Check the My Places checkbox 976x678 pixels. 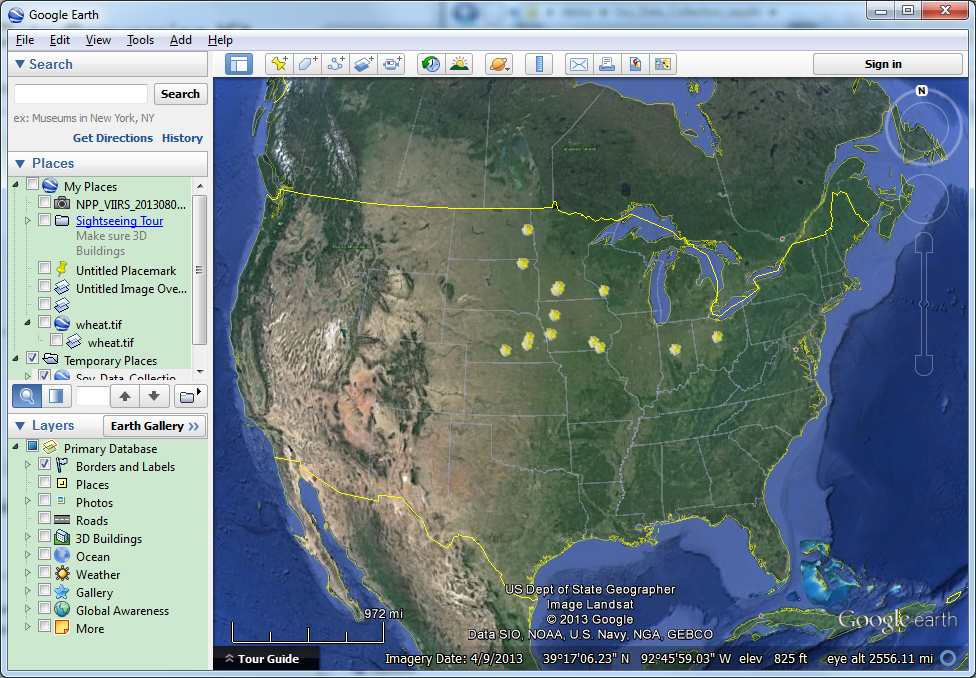32,185
